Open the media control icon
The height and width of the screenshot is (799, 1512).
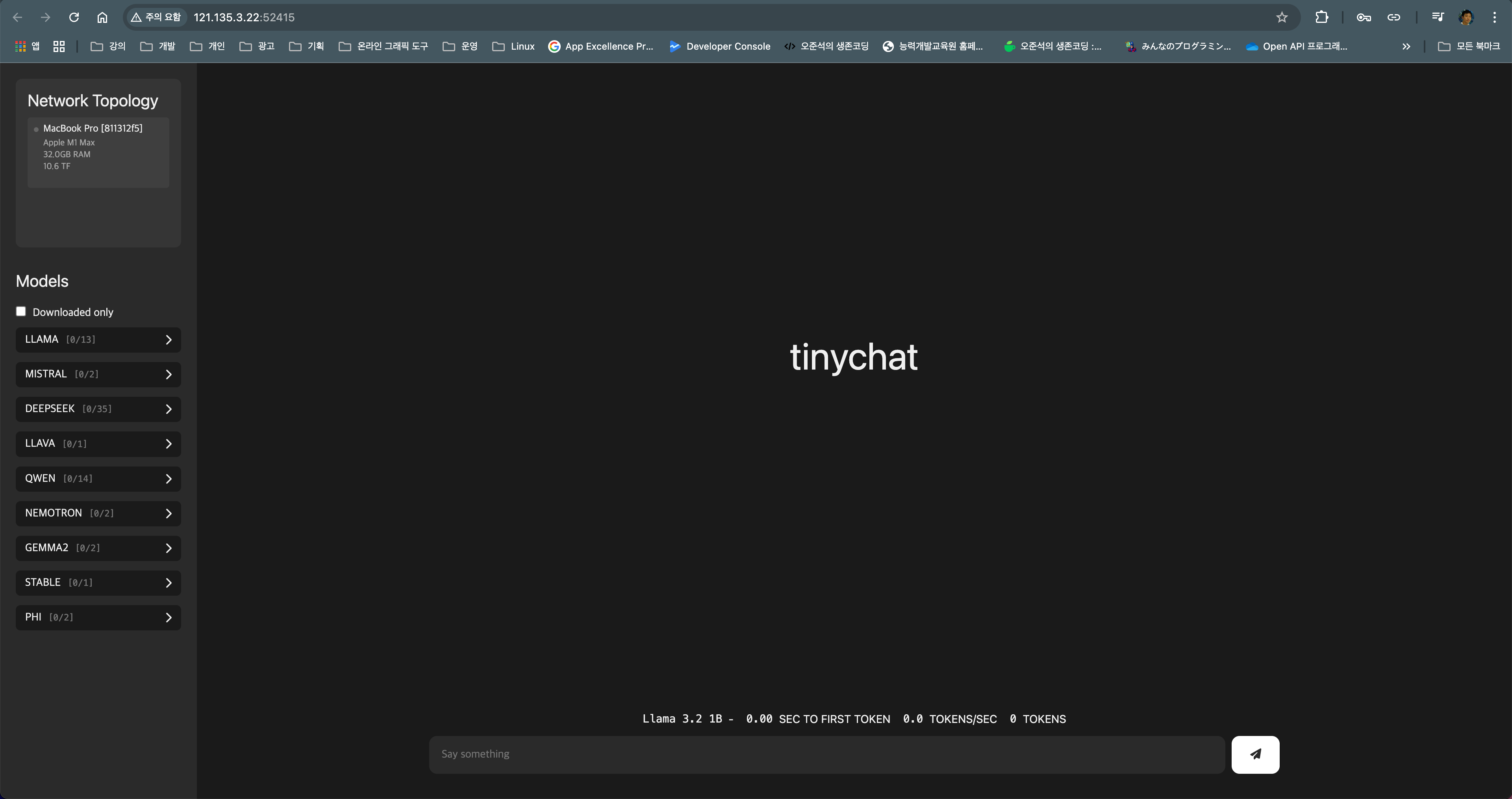[1438, 18]
